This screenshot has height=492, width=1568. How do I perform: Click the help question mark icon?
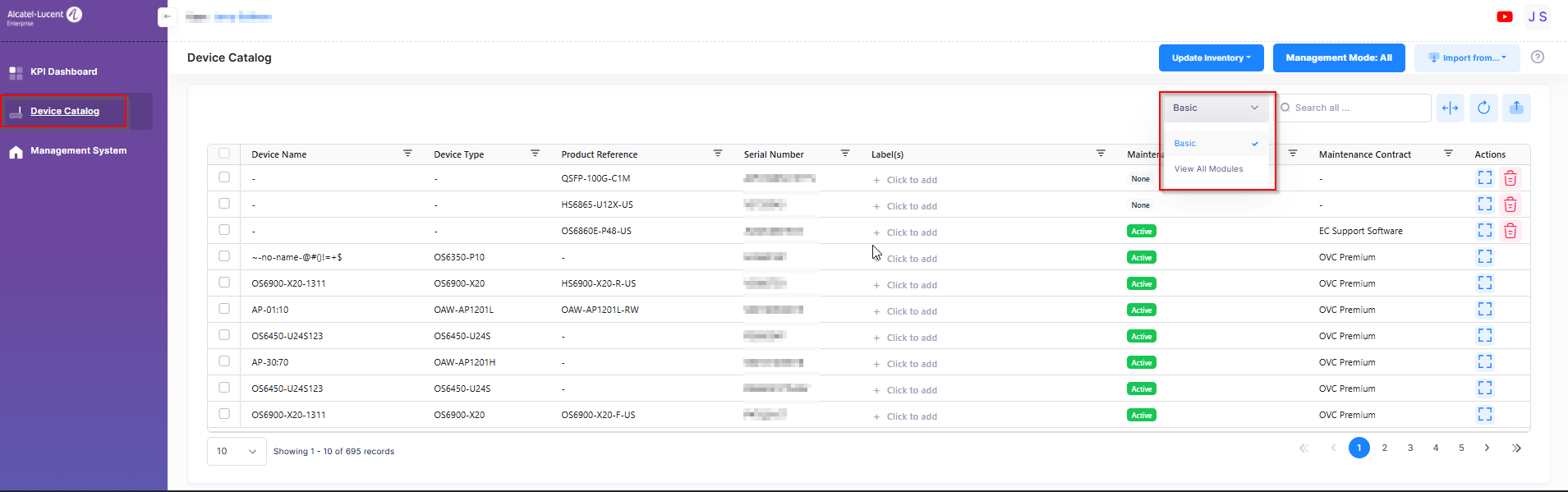[1538, 57]
